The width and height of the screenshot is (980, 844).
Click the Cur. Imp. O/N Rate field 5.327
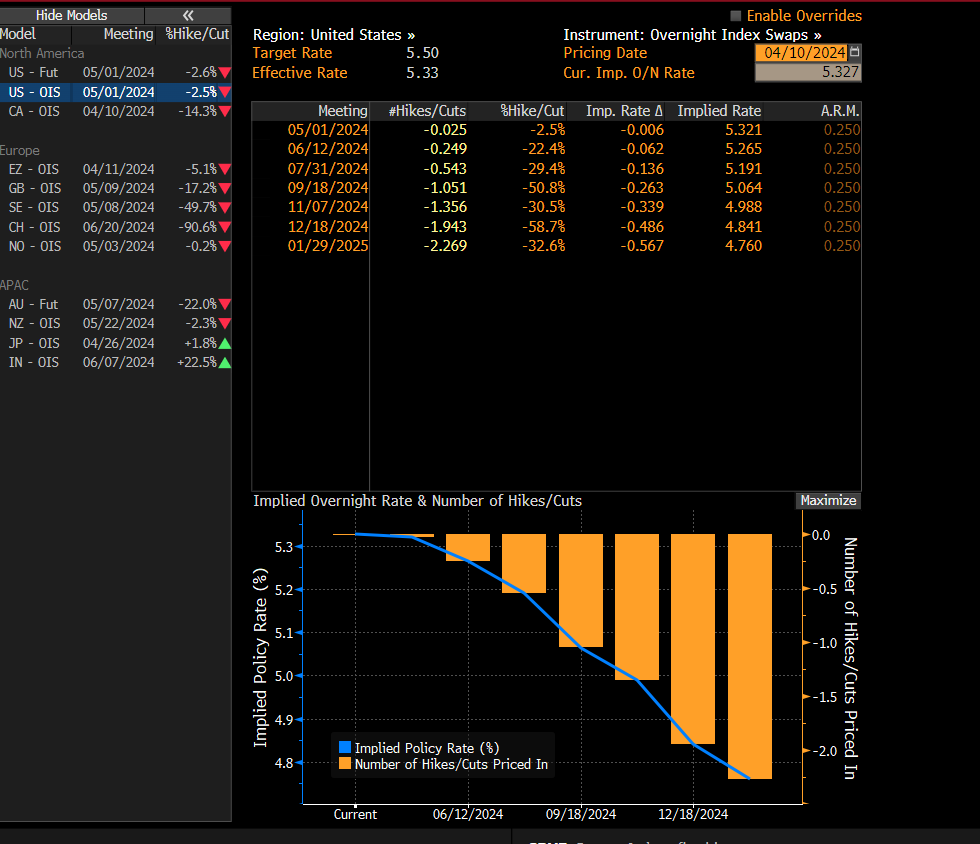(x=808, y=73)
